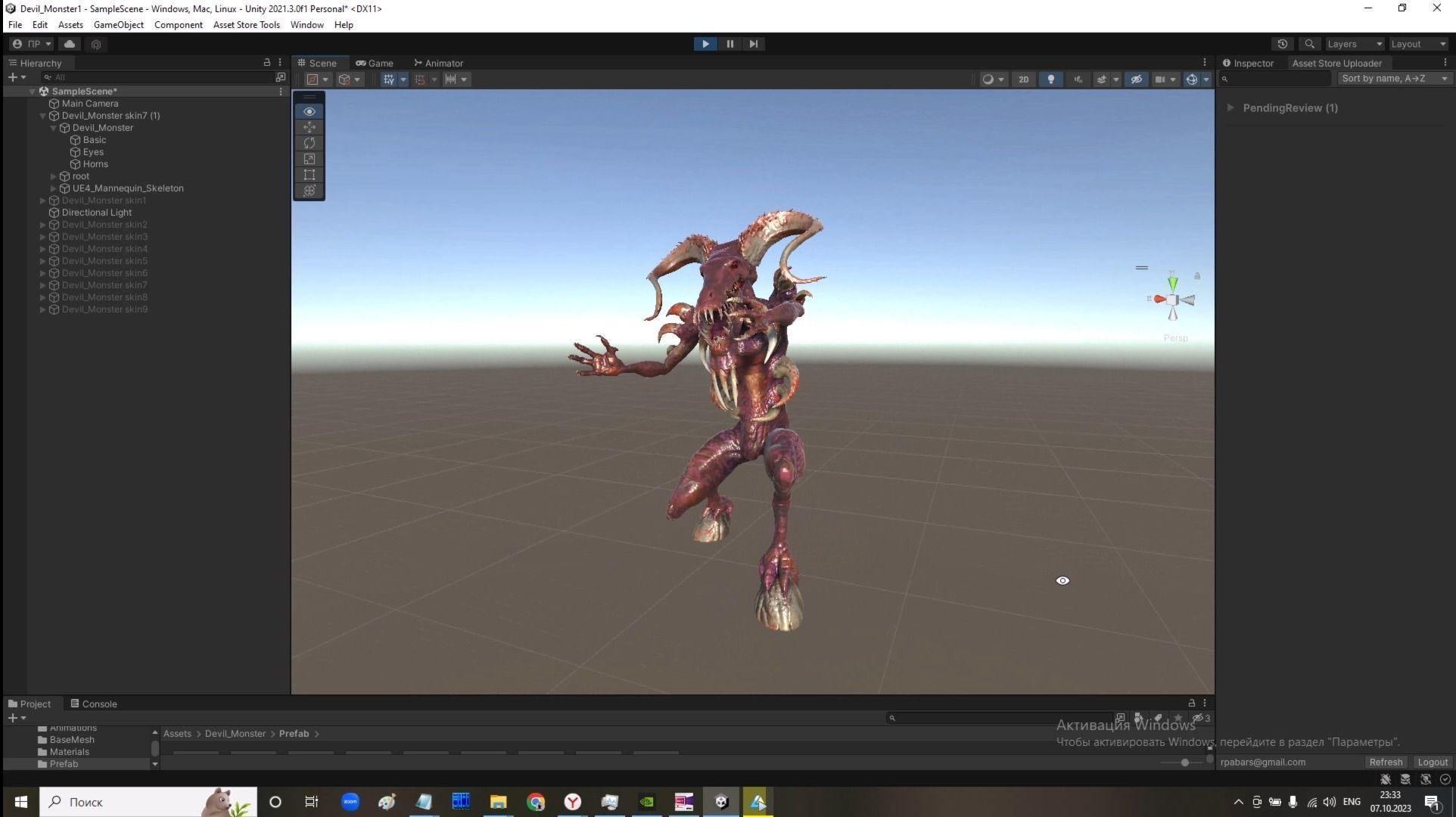Toggle scene audio mute button

1078,79
